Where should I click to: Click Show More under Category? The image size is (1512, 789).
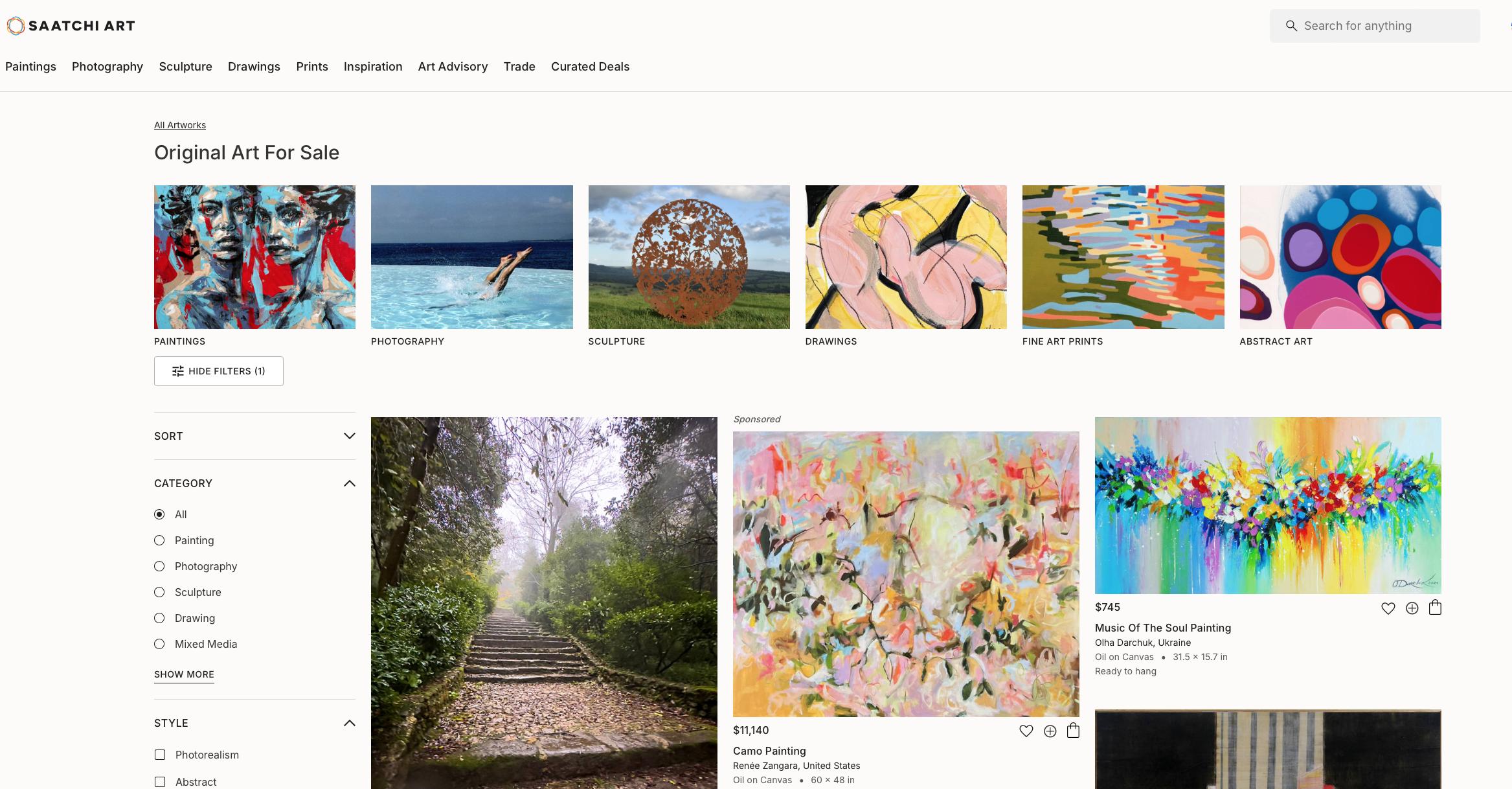pyautogui.click(x=184, y=674)
